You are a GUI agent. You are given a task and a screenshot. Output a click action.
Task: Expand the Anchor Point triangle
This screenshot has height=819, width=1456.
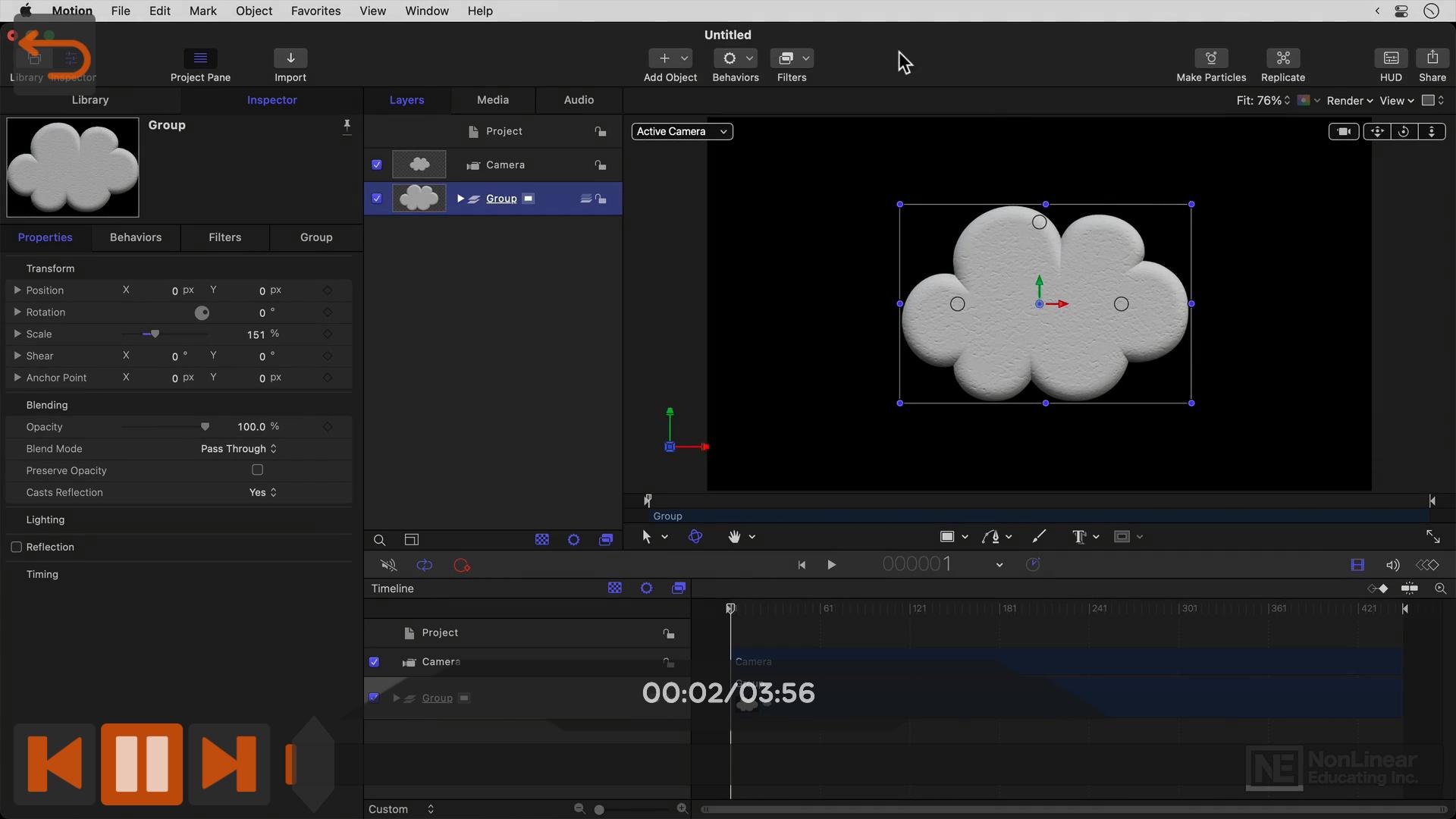click(17, 377)
